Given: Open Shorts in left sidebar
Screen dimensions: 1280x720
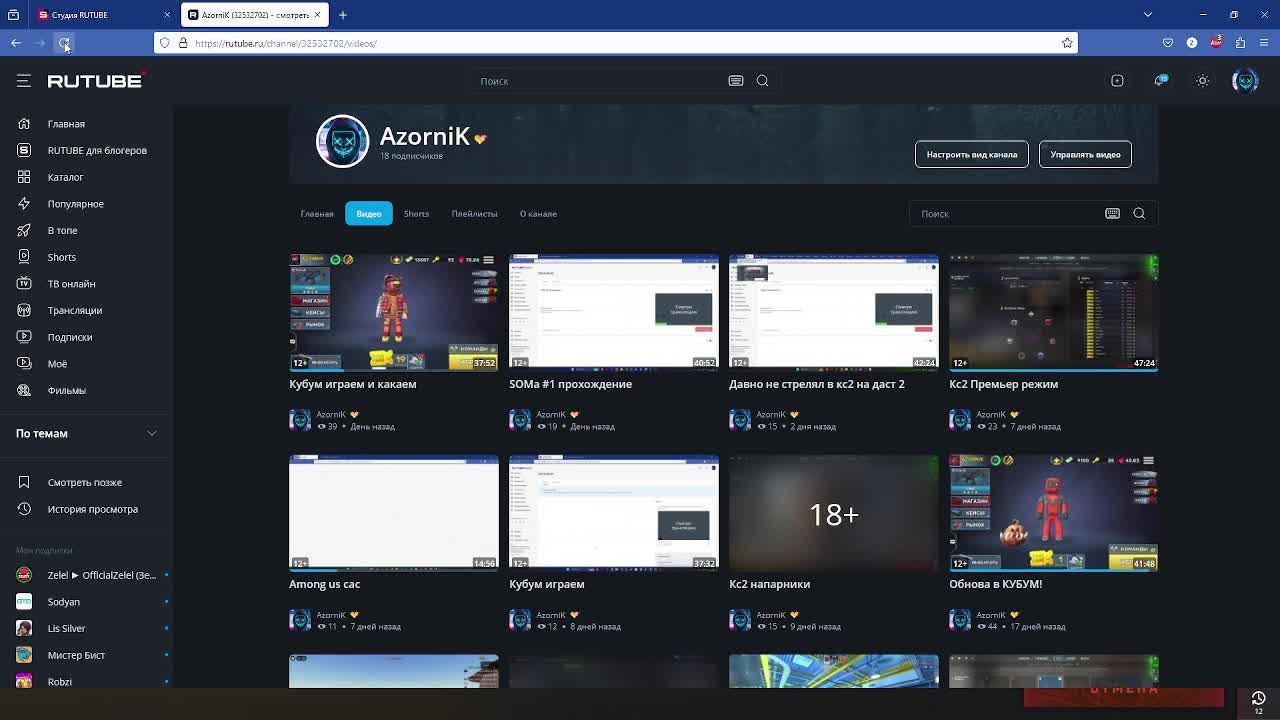Looking at the screenshot, I should pos(61,257).
